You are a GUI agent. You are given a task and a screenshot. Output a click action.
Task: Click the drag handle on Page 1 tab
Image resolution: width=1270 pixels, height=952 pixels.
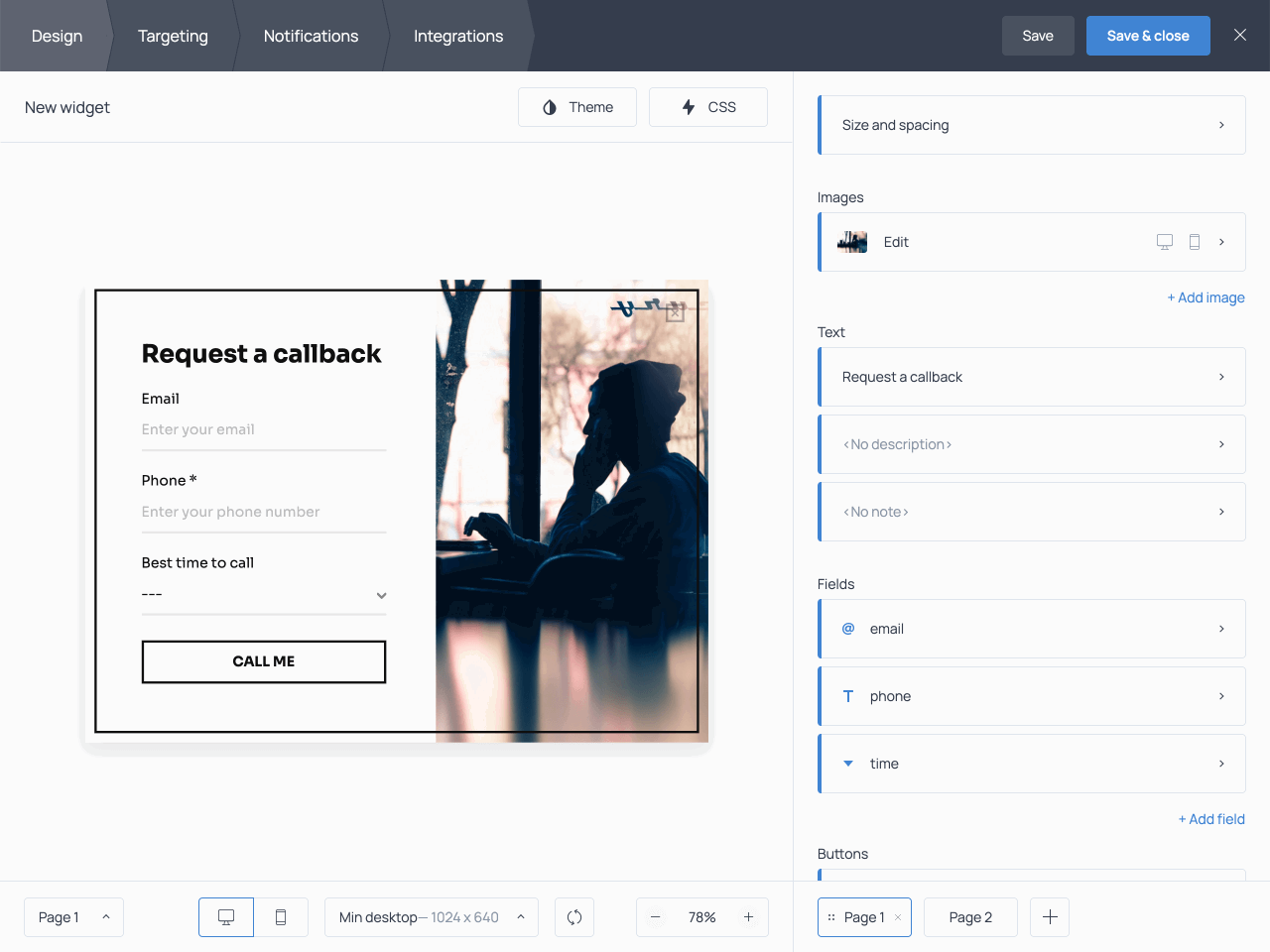832,917
